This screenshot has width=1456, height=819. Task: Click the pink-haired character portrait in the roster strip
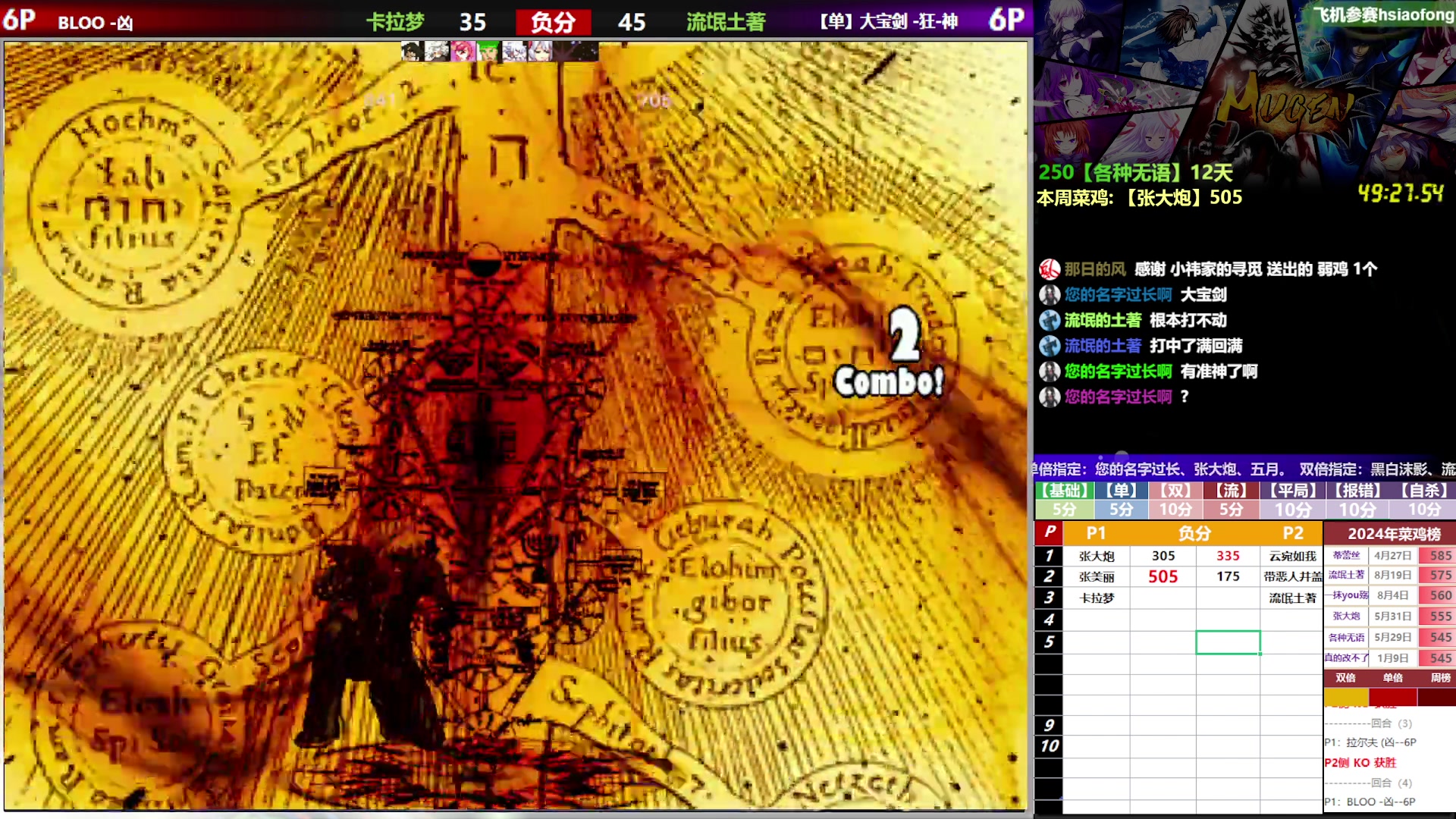[x=463, y=51]
